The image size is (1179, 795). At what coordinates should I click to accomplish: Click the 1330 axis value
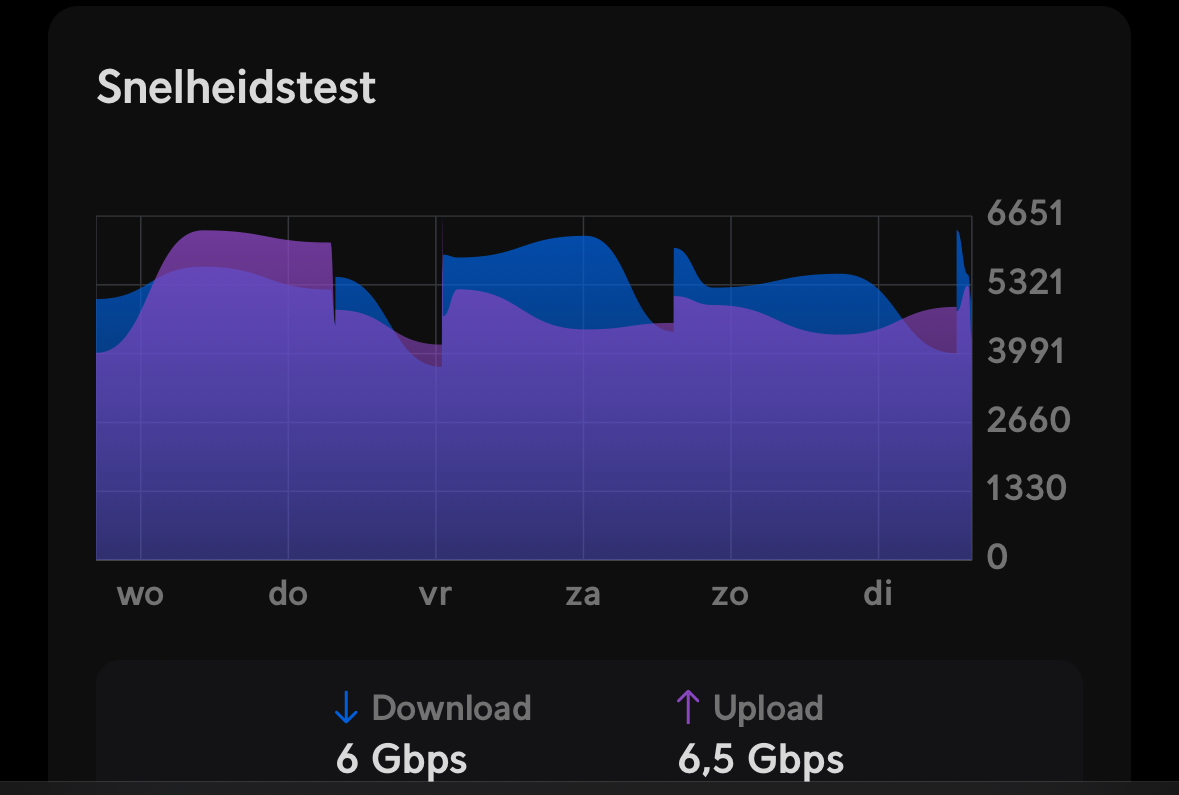point(1026,489)
